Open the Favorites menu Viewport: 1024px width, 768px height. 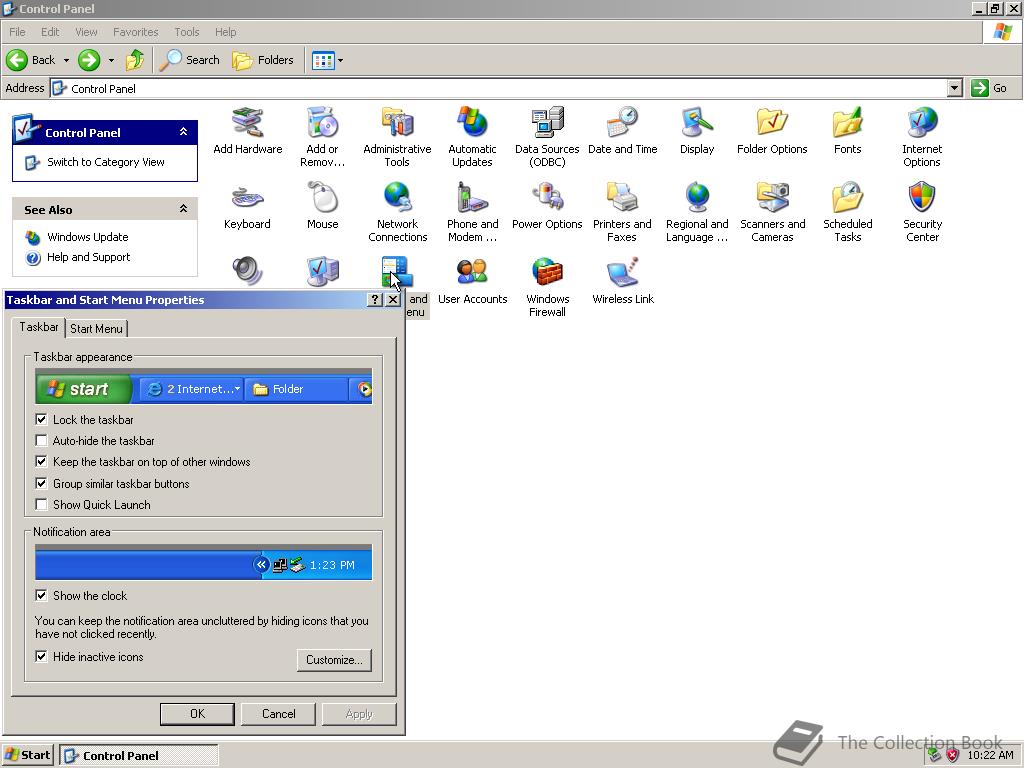[x=135, y=32]
